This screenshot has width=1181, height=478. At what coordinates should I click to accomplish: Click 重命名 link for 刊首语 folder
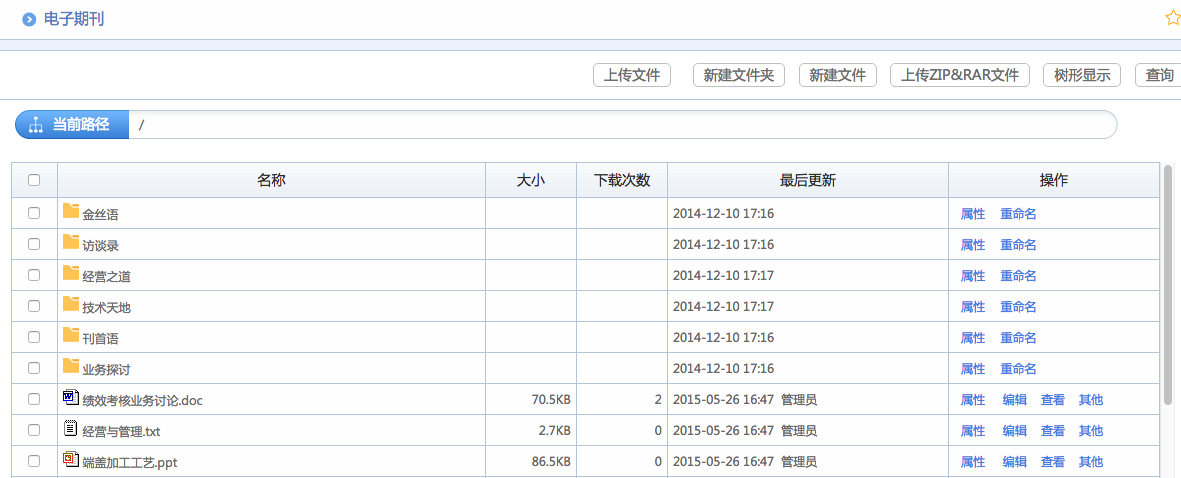(x=1017, y=337)
